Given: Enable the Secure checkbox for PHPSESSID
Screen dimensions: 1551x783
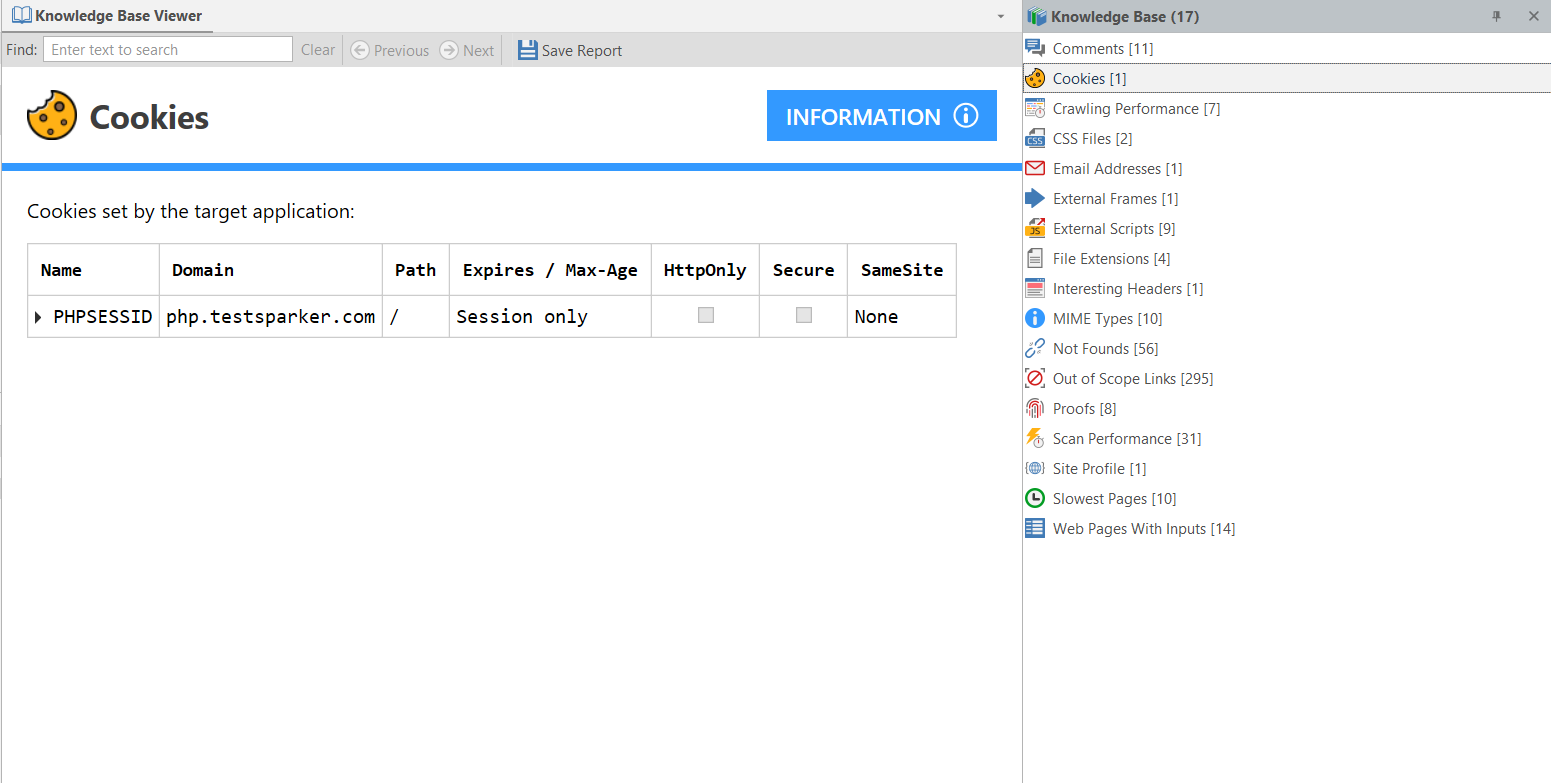Looking at the screenshot, I should [x=802, y=315].
